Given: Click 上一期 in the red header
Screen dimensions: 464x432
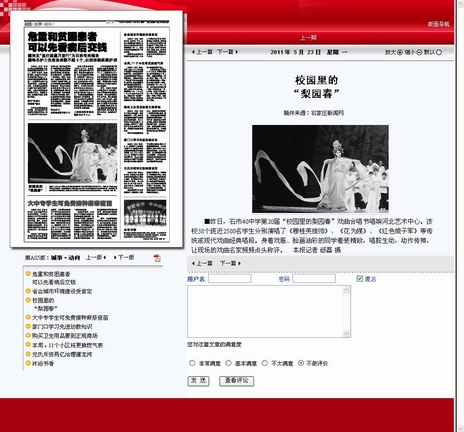Looking at the screenshot, I should [308, 38].
